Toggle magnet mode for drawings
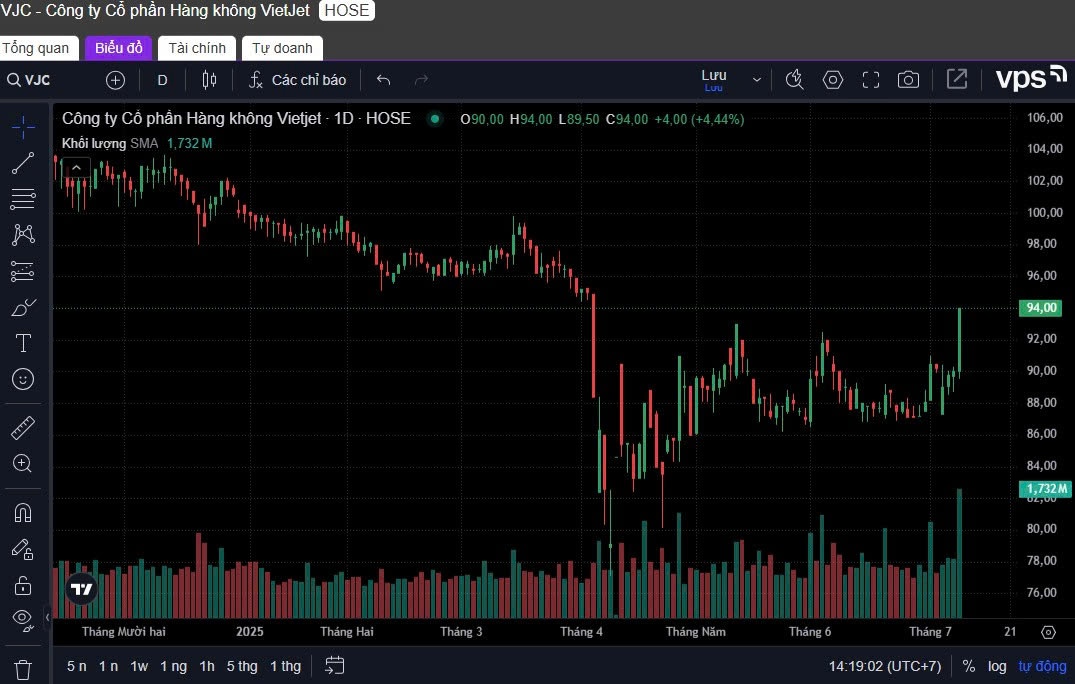 coord(22,513)
